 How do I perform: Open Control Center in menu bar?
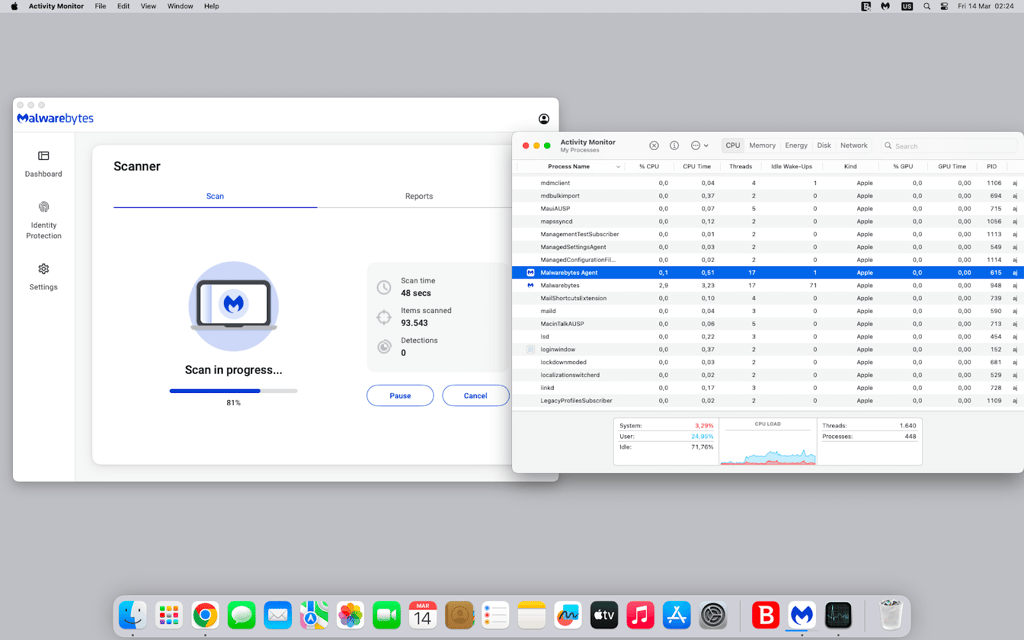pos(944,6)
